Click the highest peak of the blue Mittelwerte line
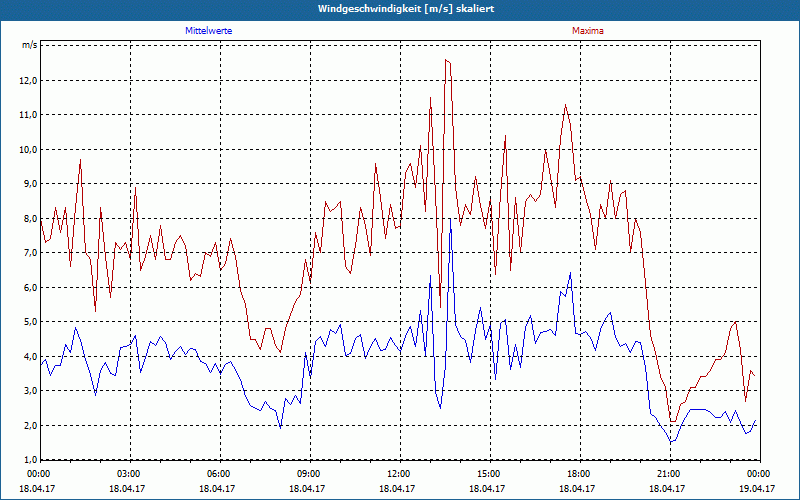 click(450, 219)
